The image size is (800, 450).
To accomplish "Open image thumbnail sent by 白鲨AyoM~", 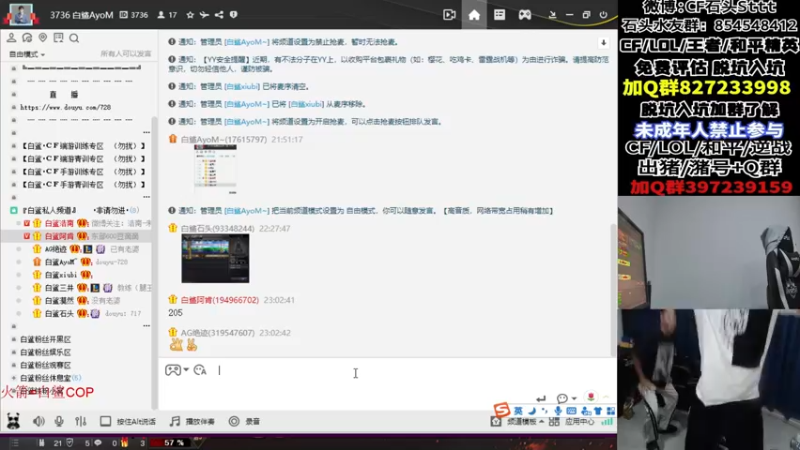I will click(215, 167).
